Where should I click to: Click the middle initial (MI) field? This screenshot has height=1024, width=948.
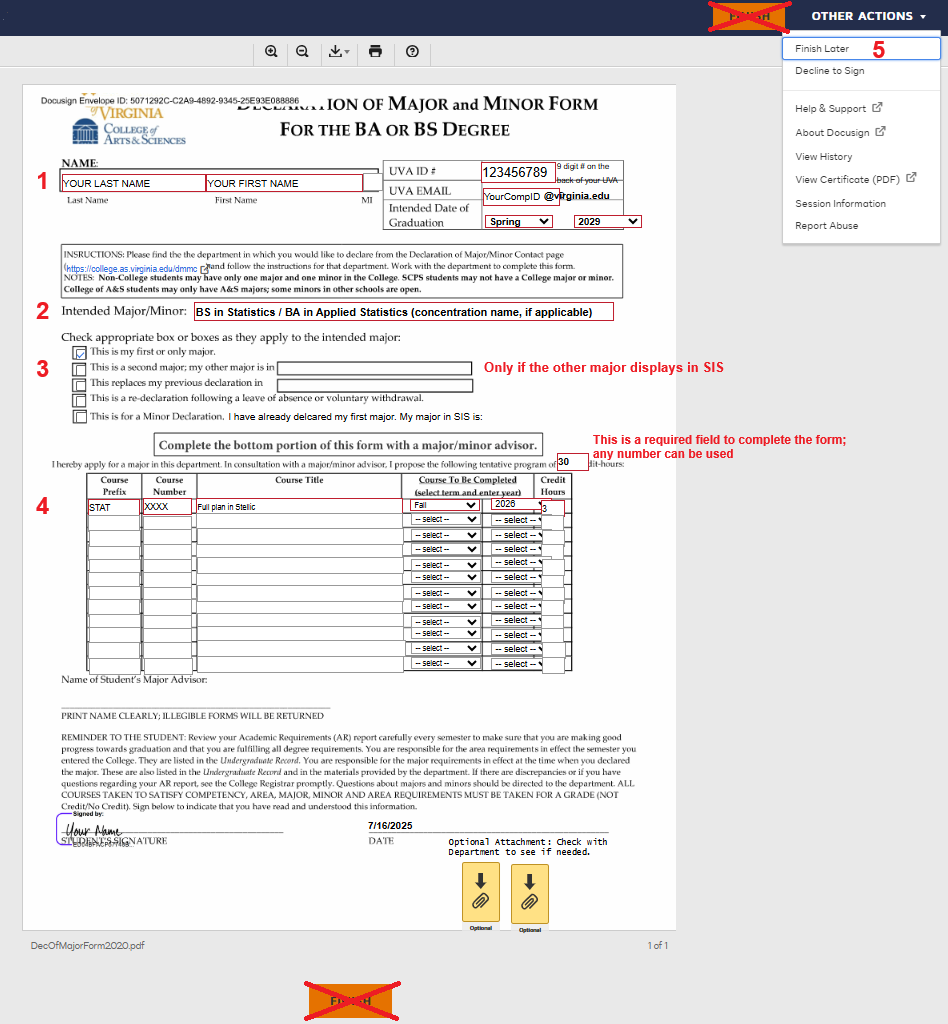click(372, 183)
